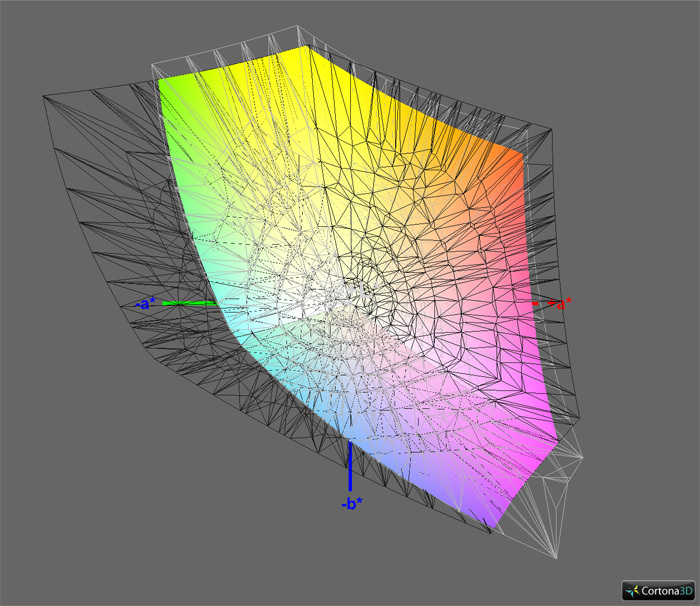Click the Cortona3D logo badge

[658, 590]
